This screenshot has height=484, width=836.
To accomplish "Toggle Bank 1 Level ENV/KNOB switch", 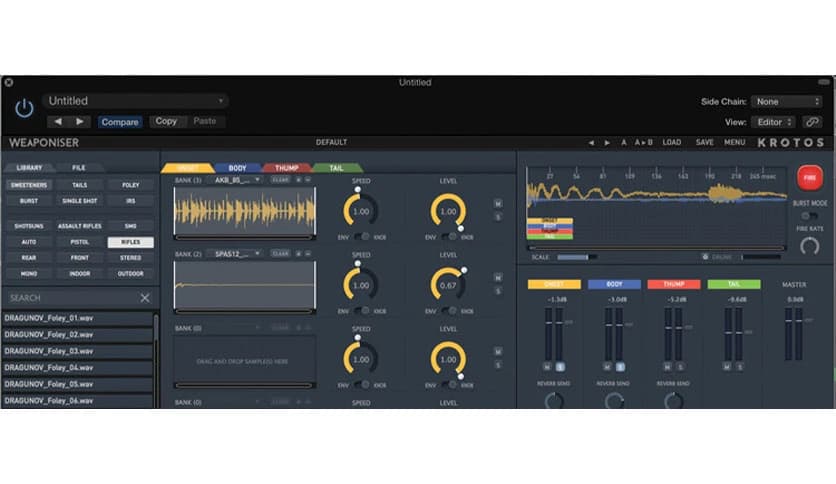I will pos(449,237).
